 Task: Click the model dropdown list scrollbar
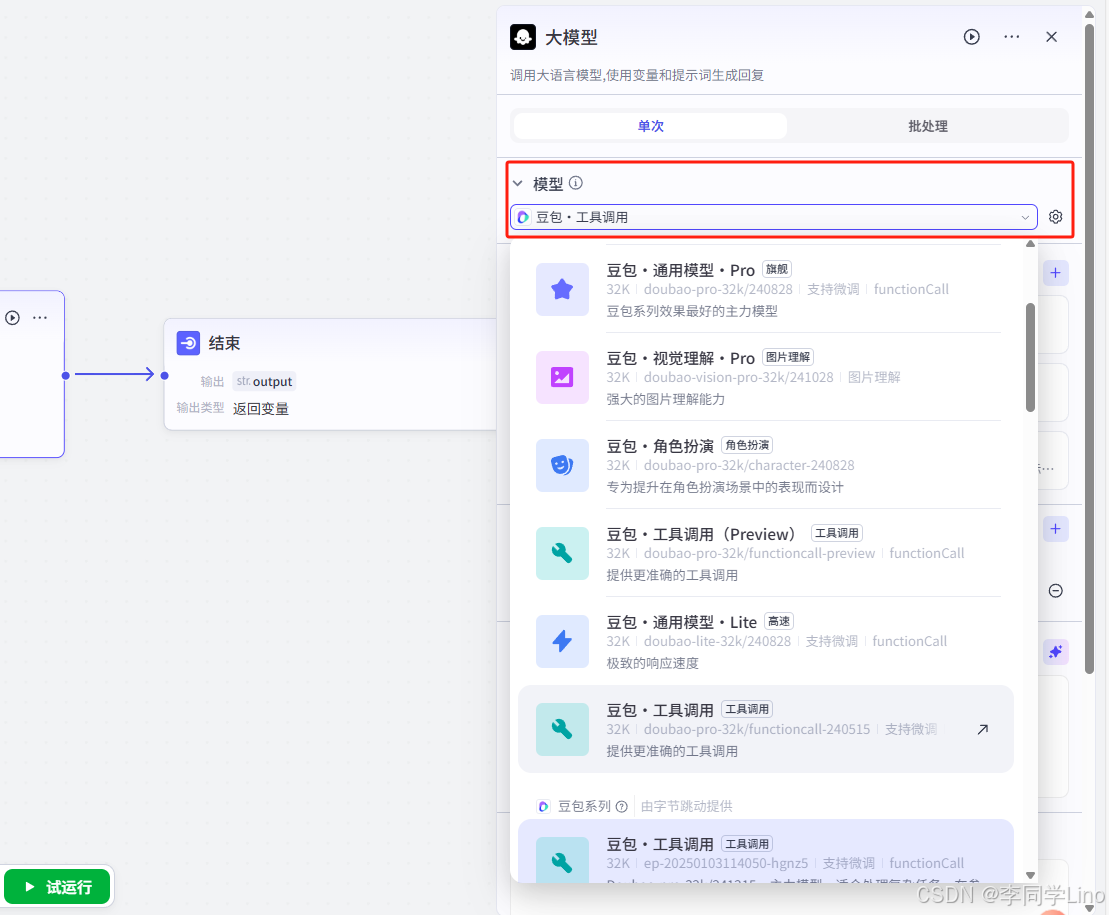[1030, 357]
